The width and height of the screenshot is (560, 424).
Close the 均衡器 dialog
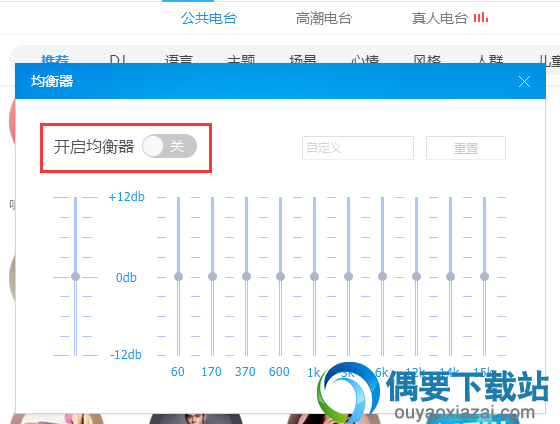pos(524,82)
